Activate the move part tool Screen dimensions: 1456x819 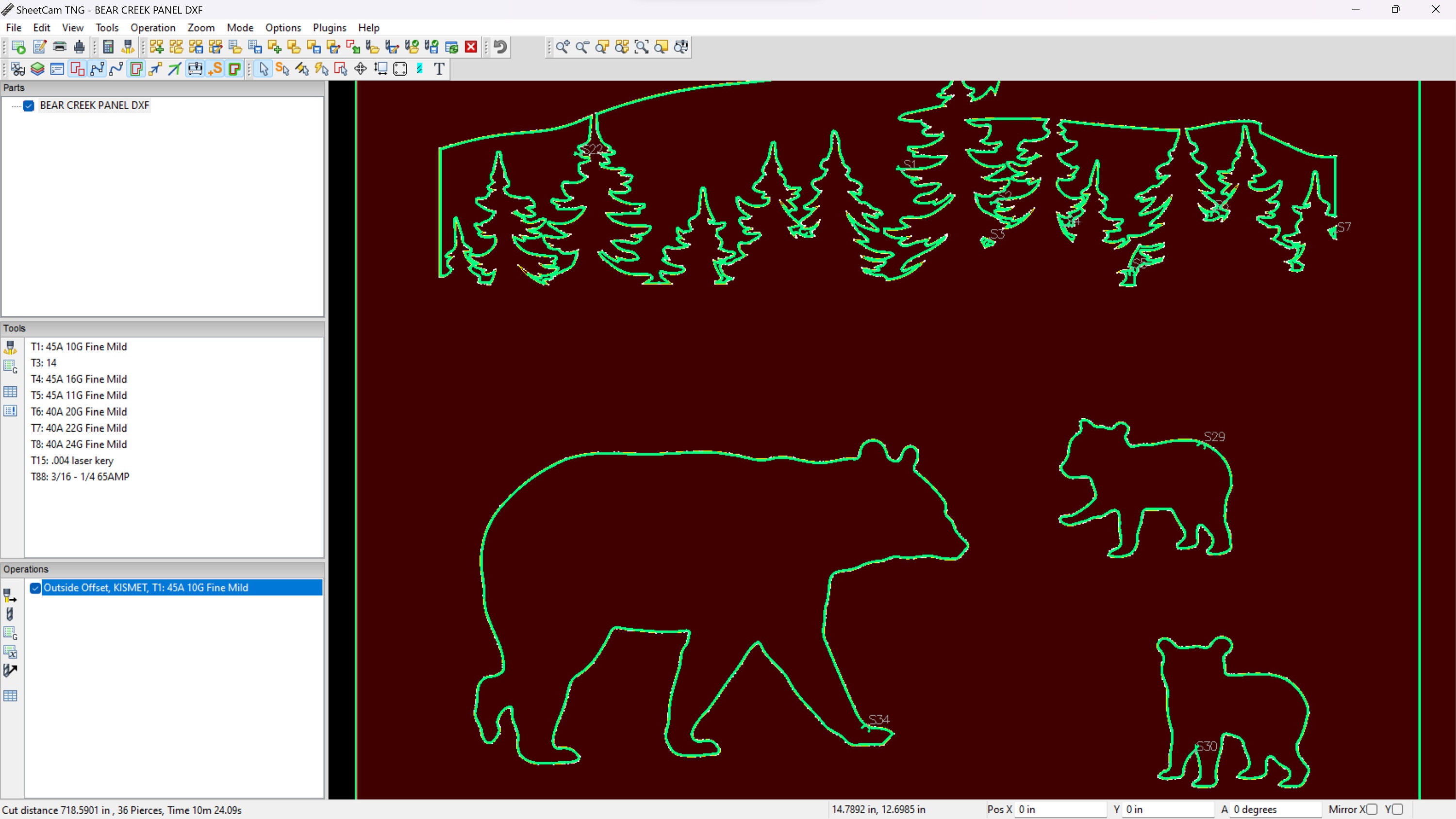360,69
